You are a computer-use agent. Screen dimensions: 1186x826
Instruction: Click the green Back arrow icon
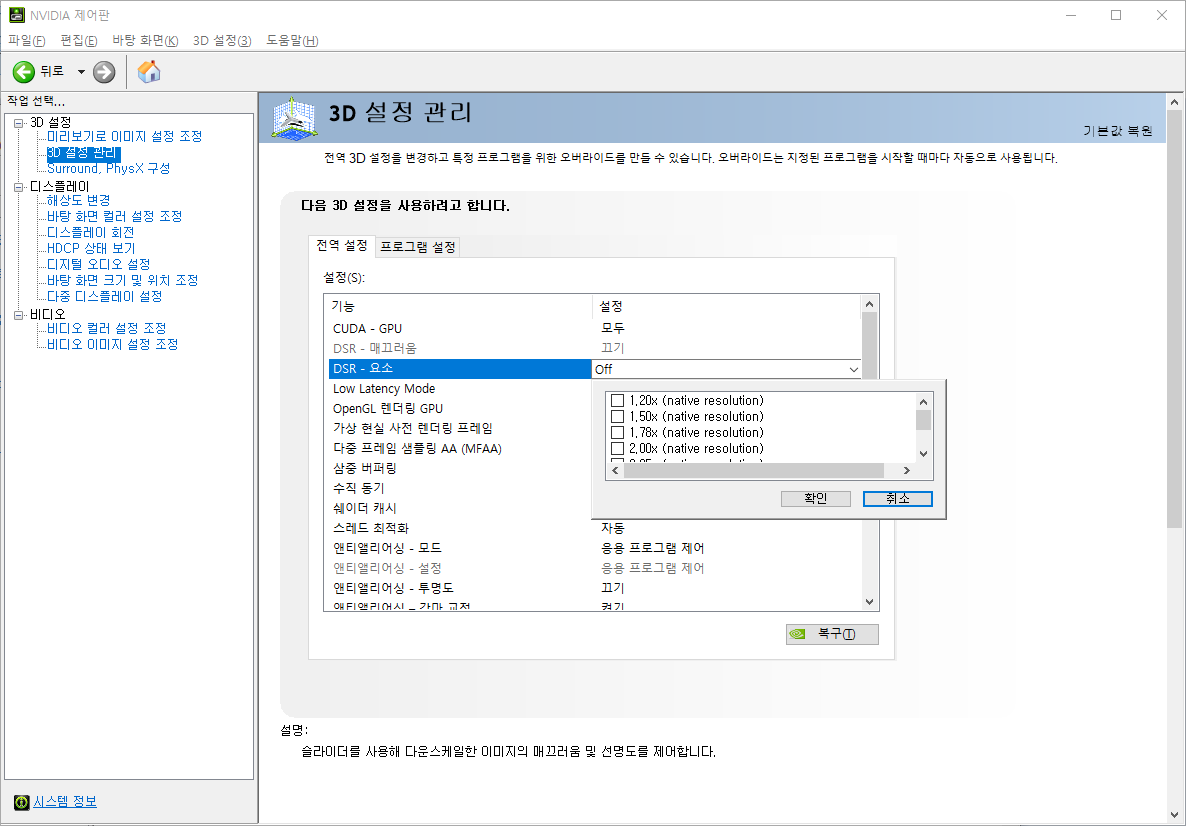(x=23, y=72)
